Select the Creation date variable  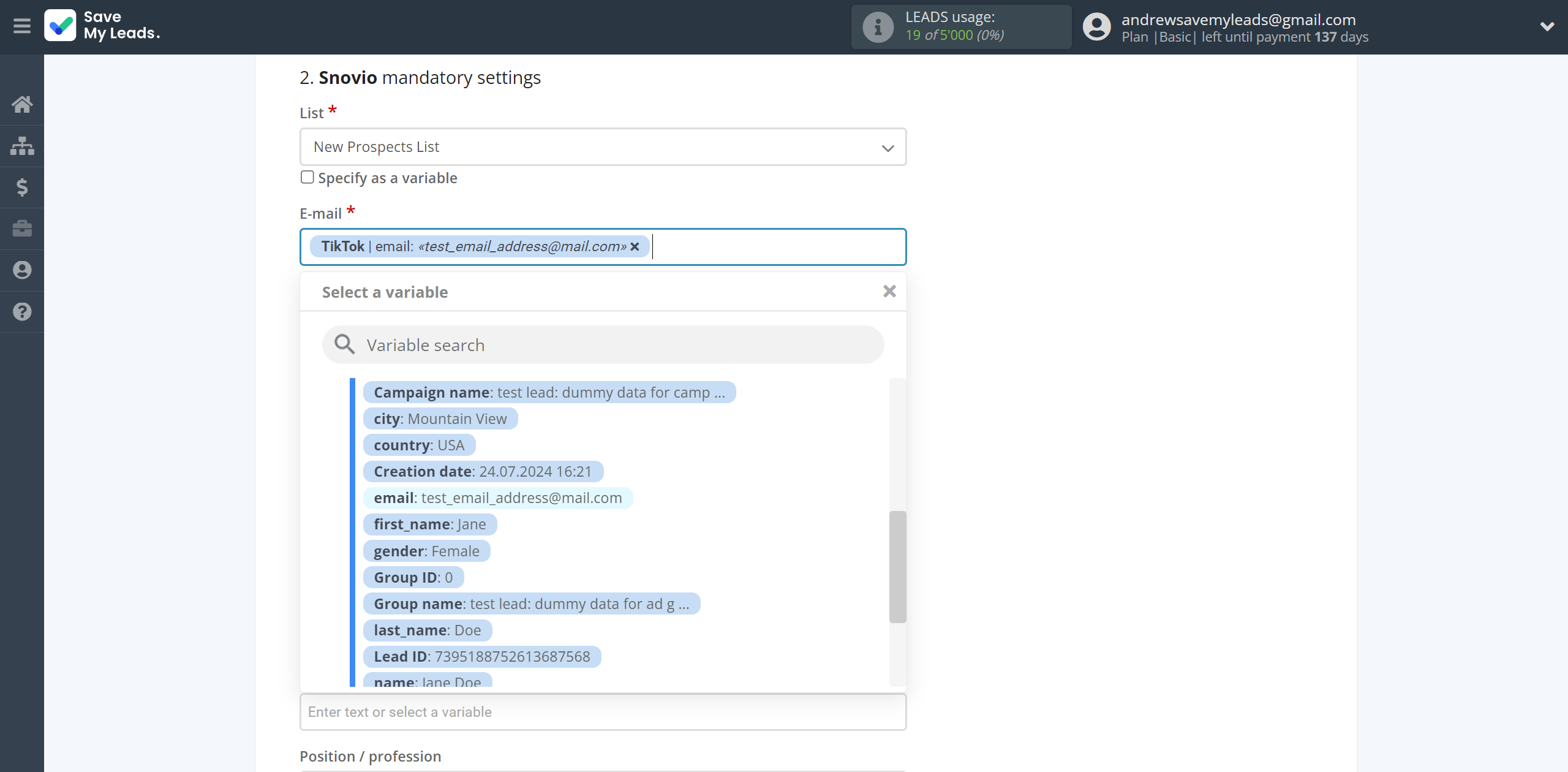(x=483, y=472)
